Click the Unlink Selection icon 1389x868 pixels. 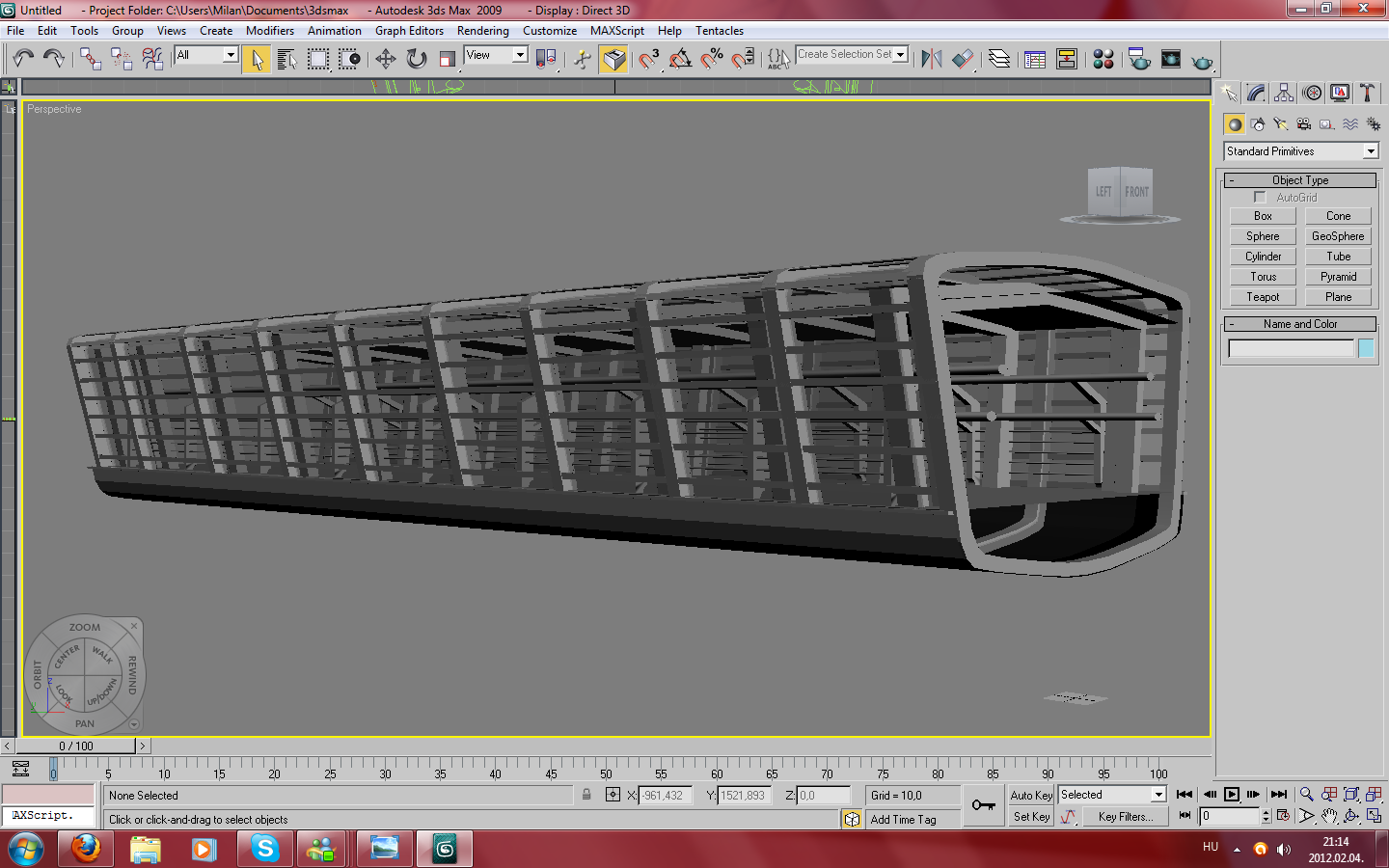pyautogui.click(x=122, y=59)
